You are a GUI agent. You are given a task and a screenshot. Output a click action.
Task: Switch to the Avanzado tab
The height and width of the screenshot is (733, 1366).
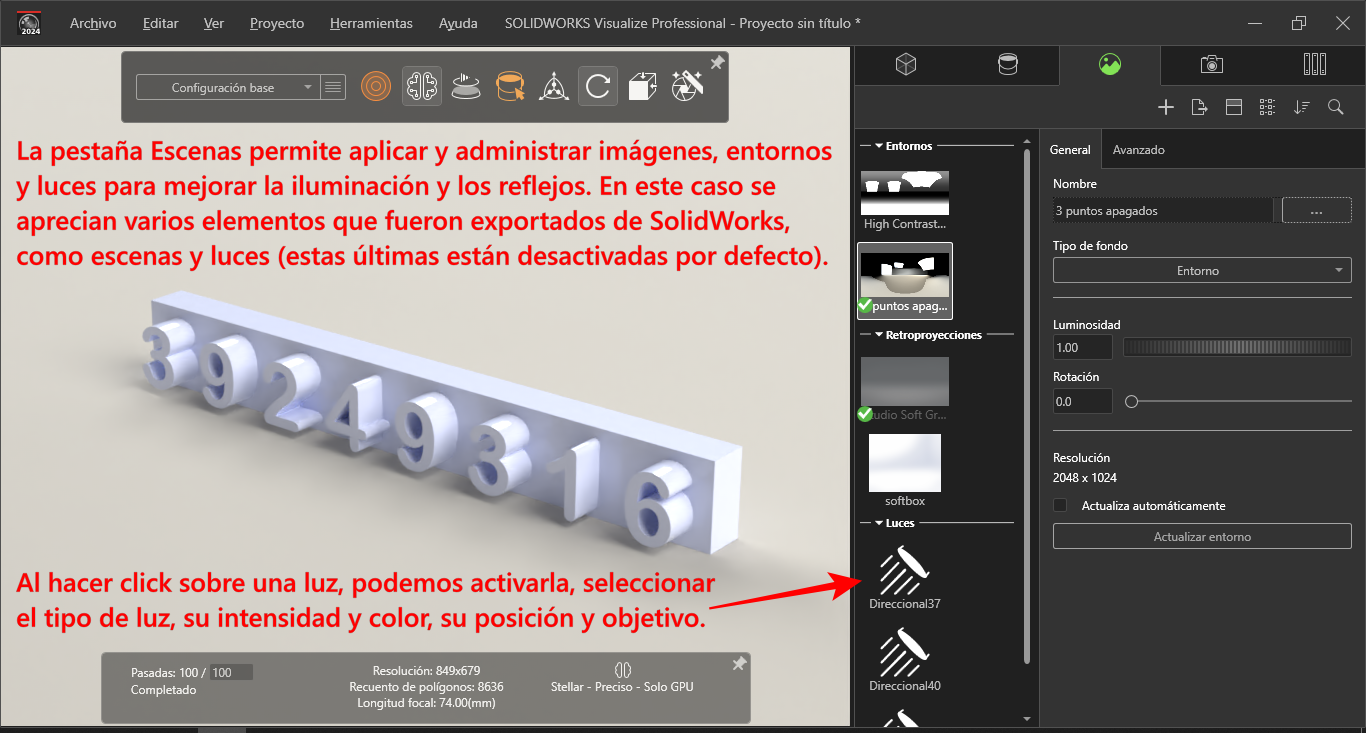click(1138, 150)
